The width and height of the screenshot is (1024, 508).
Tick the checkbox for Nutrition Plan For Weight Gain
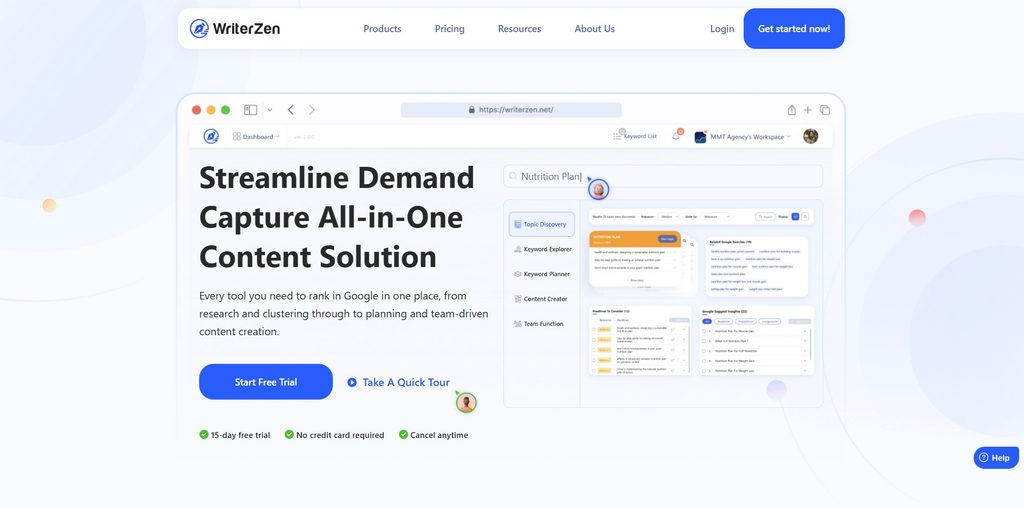[x=704, y=360]
